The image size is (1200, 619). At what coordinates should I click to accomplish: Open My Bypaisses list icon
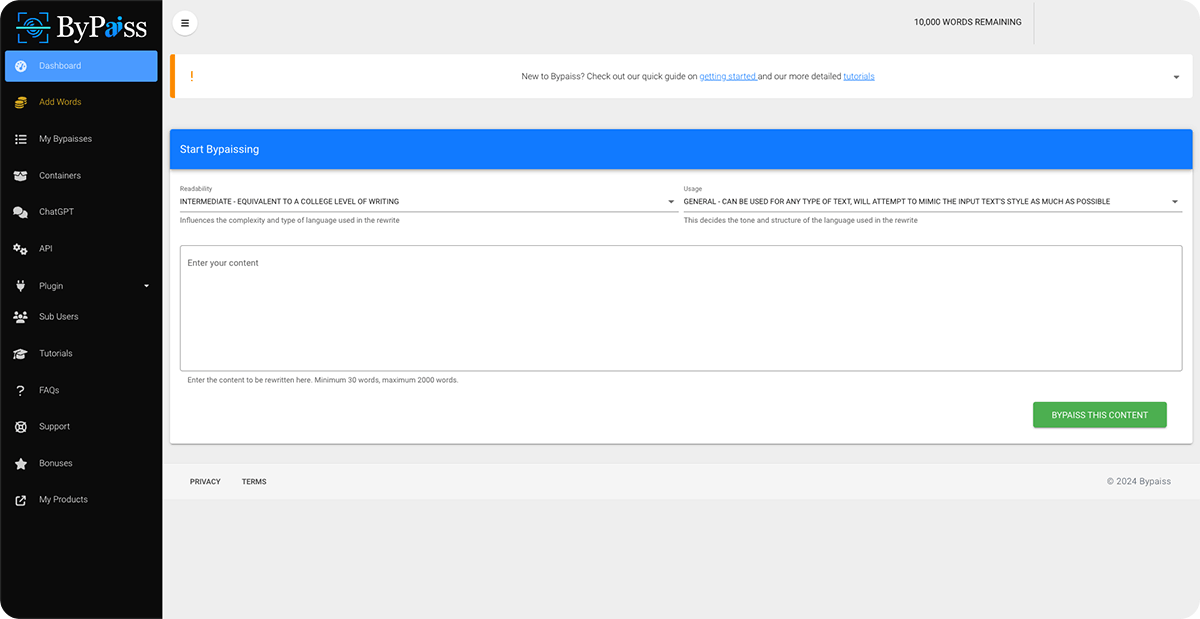pyautogui.click(x=20, y=139)
